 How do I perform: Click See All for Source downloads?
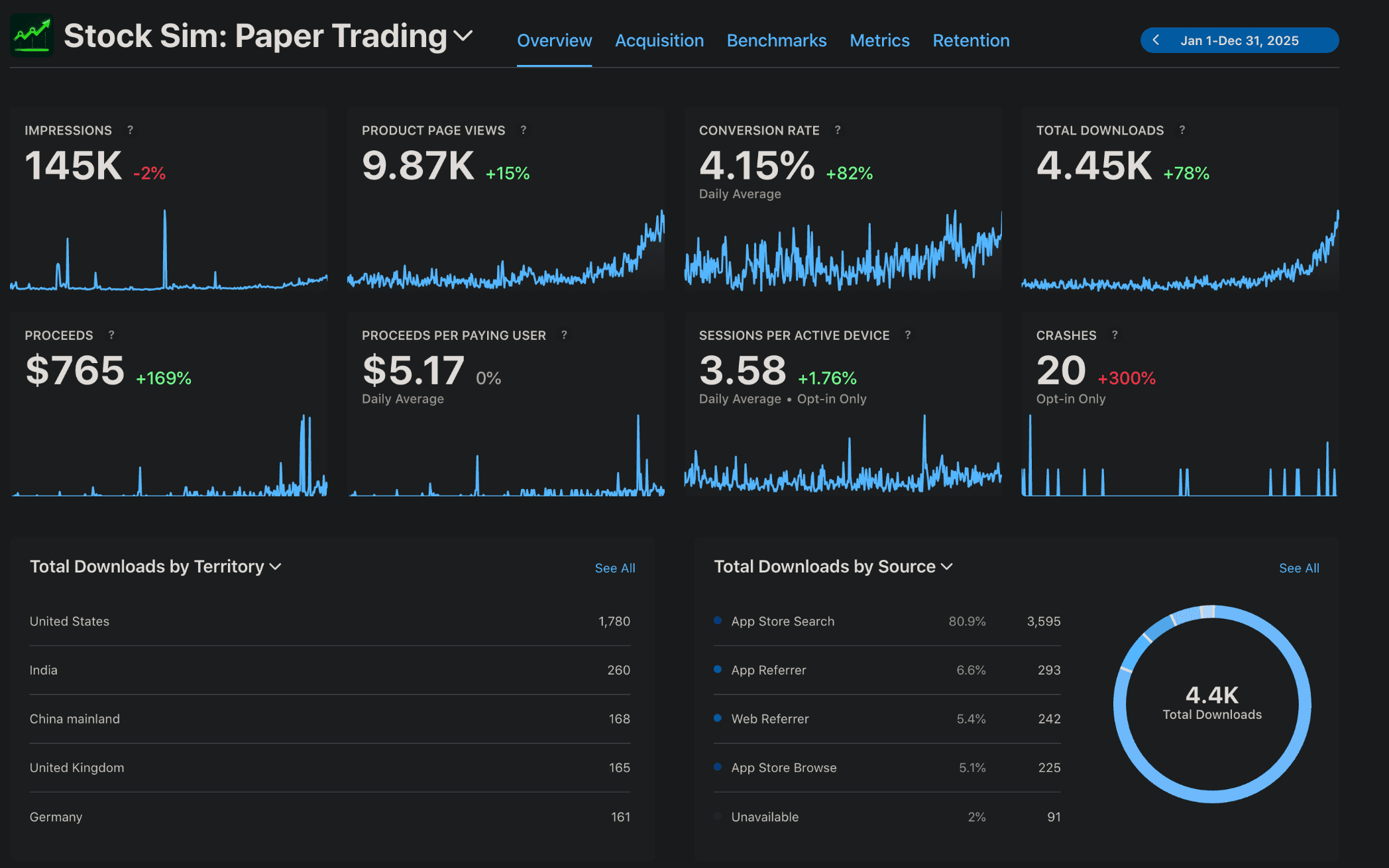tap(1299, 568)
